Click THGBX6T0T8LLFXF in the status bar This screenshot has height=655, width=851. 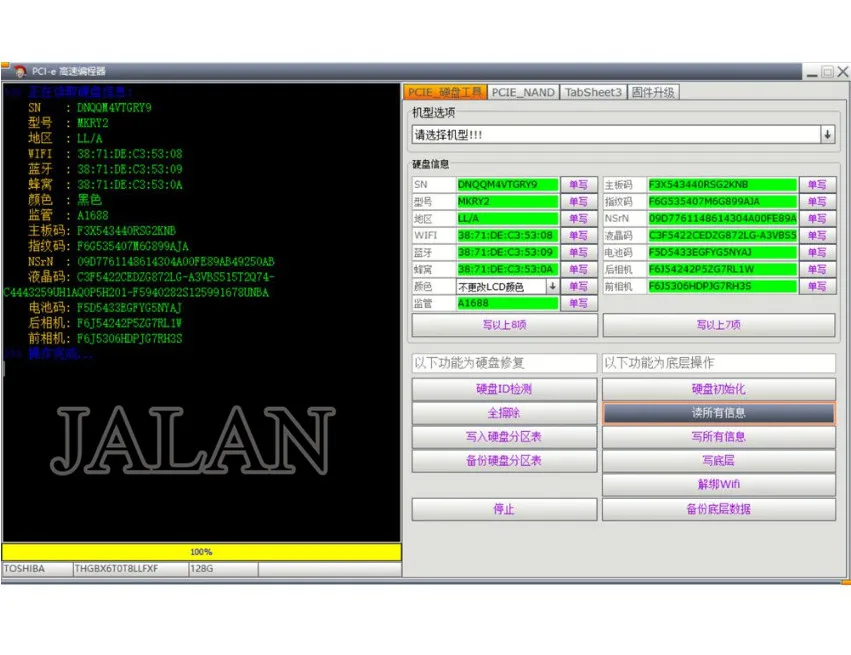point(130,569)
